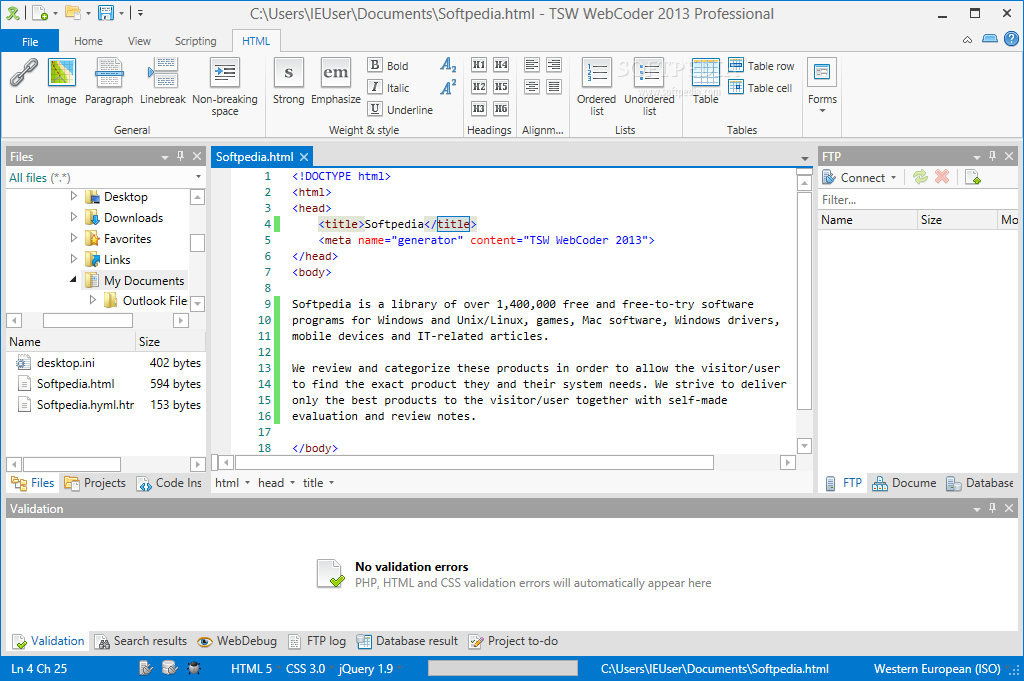Open the document tab list dropdown

pyautogui.click(x=805, y=158)
